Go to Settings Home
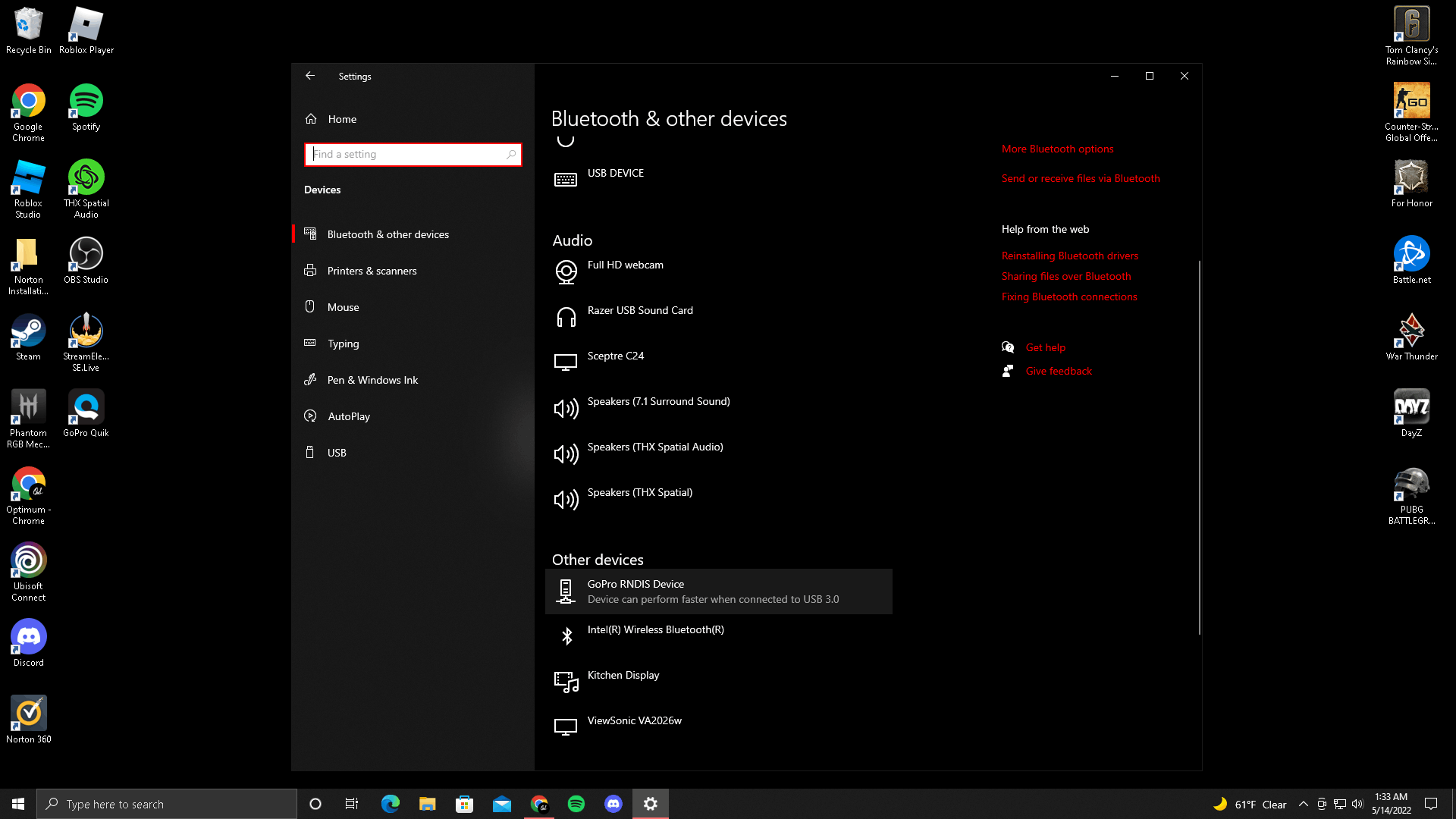Image resolution: width=1456 pixels, height=819 pixels. (x=342, y=119)
